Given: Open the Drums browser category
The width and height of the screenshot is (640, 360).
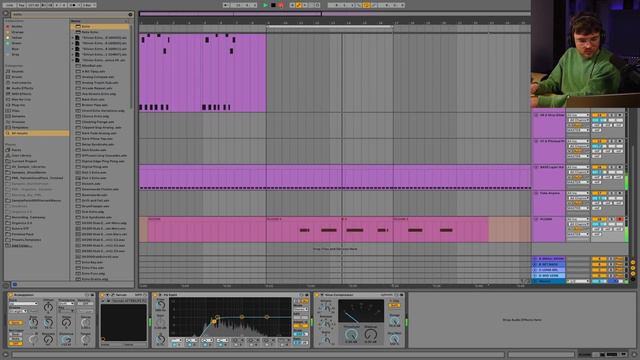Looking at the screenshot, I should (17, 77).
